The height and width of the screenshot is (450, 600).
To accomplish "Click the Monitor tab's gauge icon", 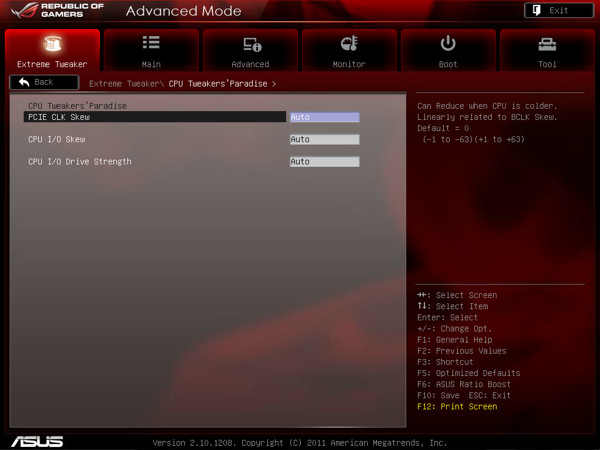I will (349, 44).
